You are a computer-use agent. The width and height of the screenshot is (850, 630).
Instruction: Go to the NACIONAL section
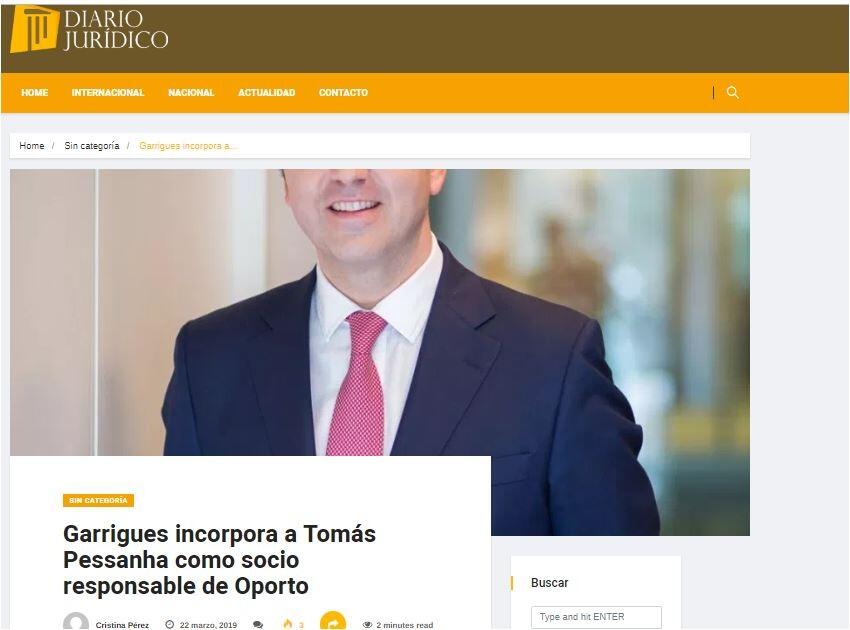pyautogui.click(x=191, y=93)
